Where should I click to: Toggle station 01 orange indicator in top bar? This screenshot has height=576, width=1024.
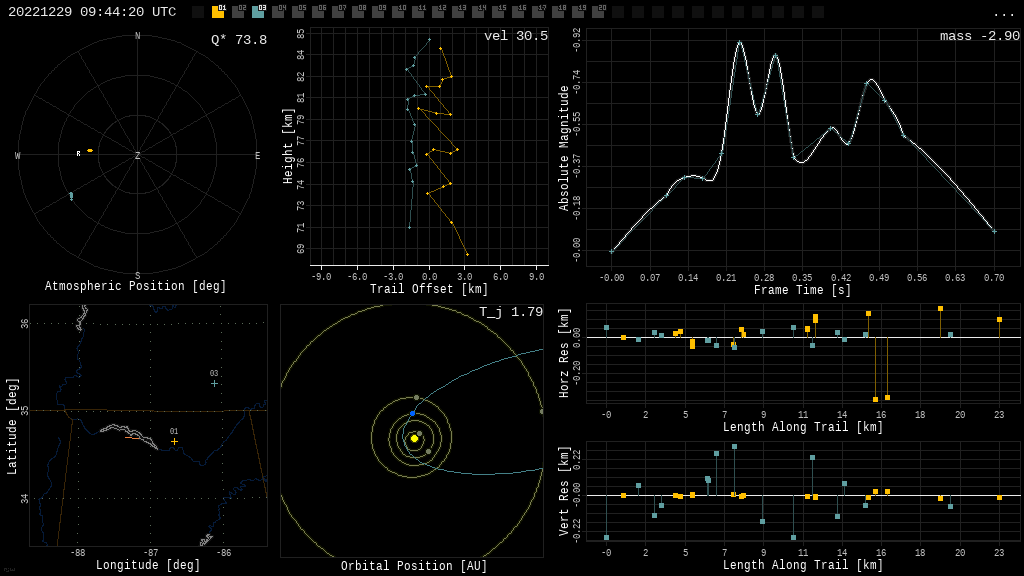(x=218, y=12)
